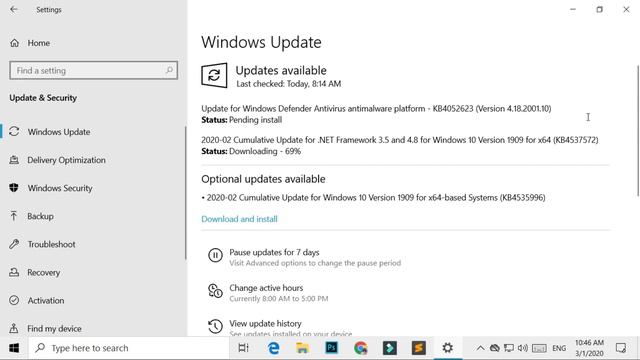Screen dimensions: 640x360
Task: Open Sublime Text from taskbar
Action: [418, 348]
